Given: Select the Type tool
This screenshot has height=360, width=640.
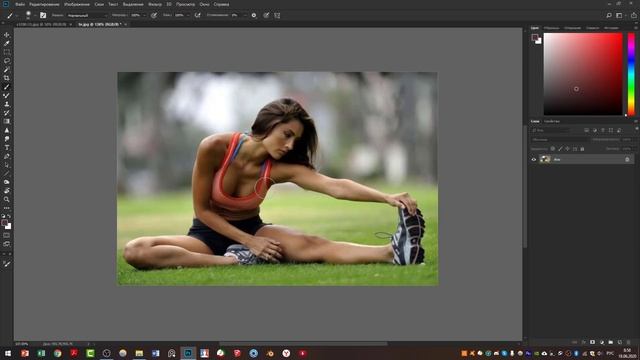Looking at the screenshot, I should coord(7,148).
